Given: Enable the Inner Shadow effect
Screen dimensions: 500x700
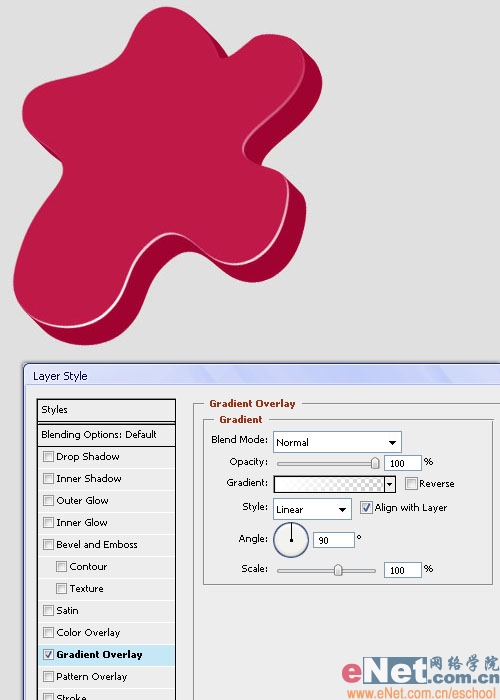Looking at the screenshot, I should [x=48, y=478].
